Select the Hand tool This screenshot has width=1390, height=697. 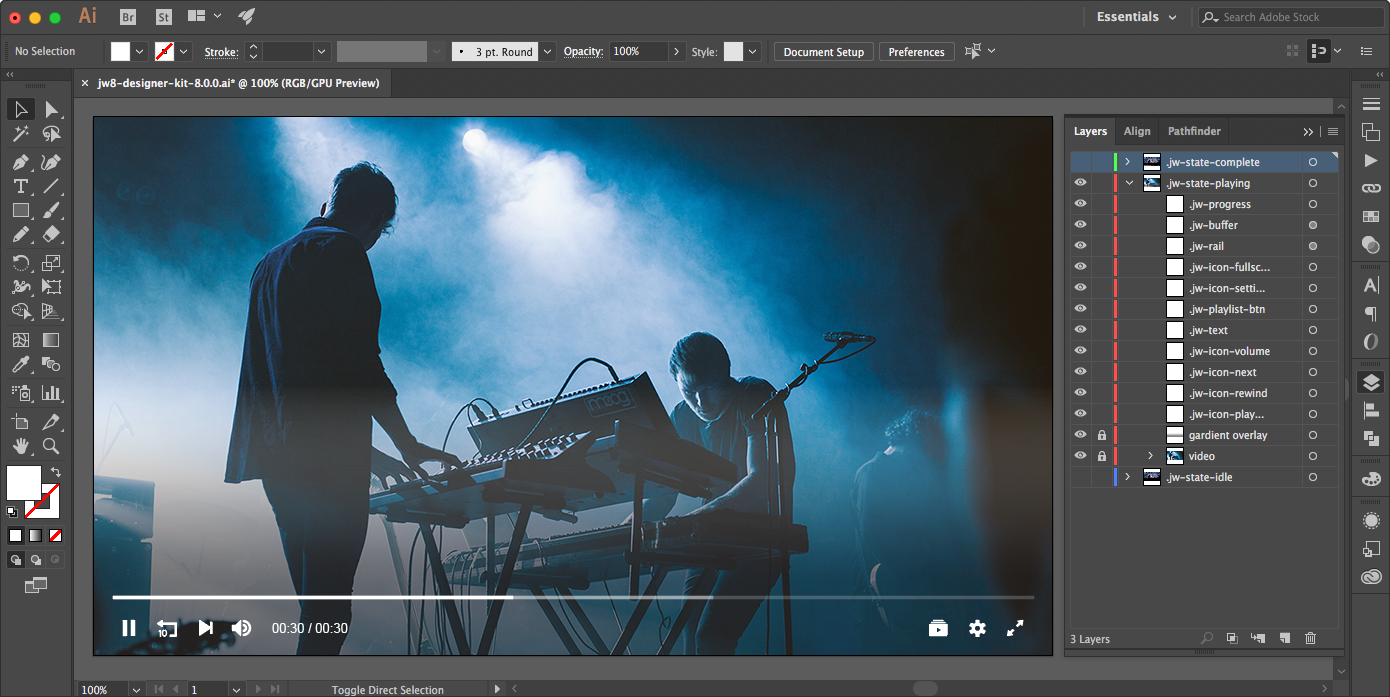click(x=20, y=446)
